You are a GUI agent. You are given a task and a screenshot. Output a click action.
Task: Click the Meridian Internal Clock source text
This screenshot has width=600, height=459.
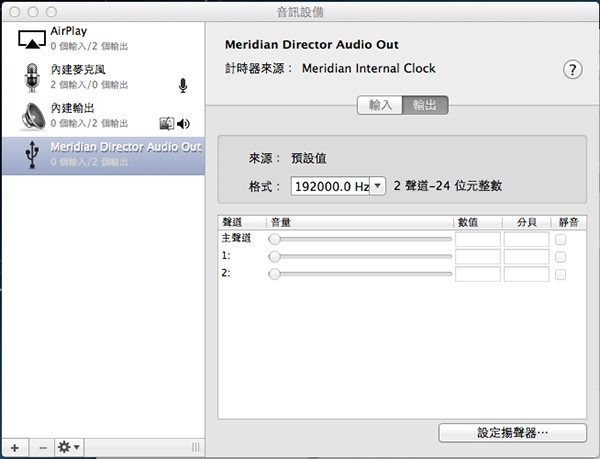click(x=368, y=68)
